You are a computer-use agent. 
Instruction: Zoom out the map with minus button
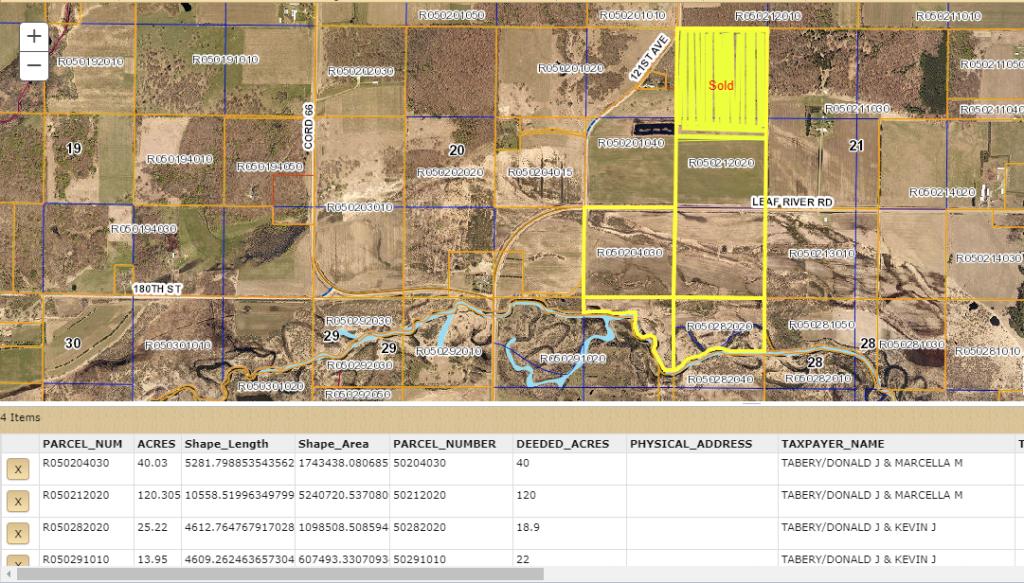(34, 65)
